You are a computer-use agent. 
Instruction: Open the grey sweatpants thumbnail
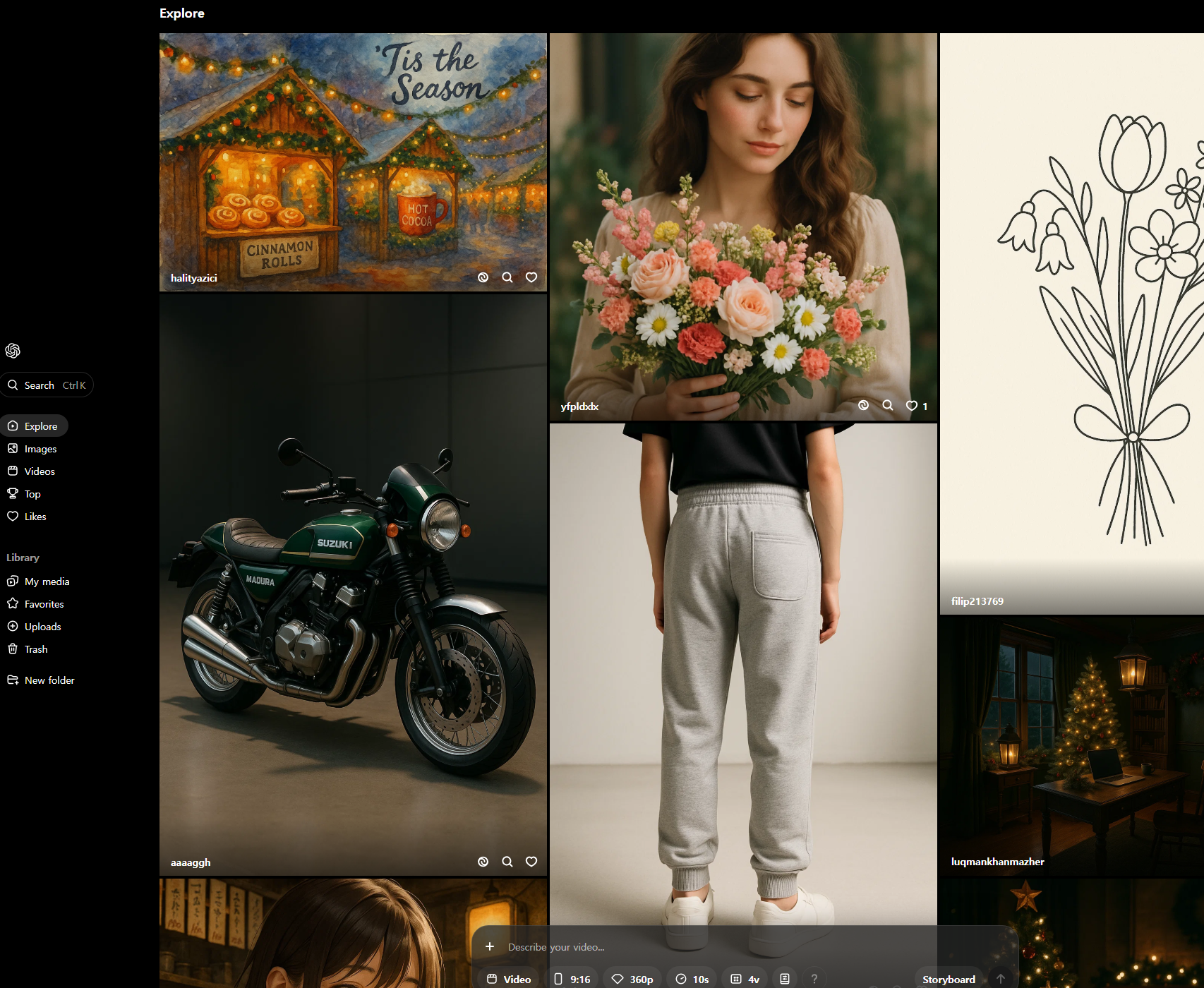click(x=743, y=674)
